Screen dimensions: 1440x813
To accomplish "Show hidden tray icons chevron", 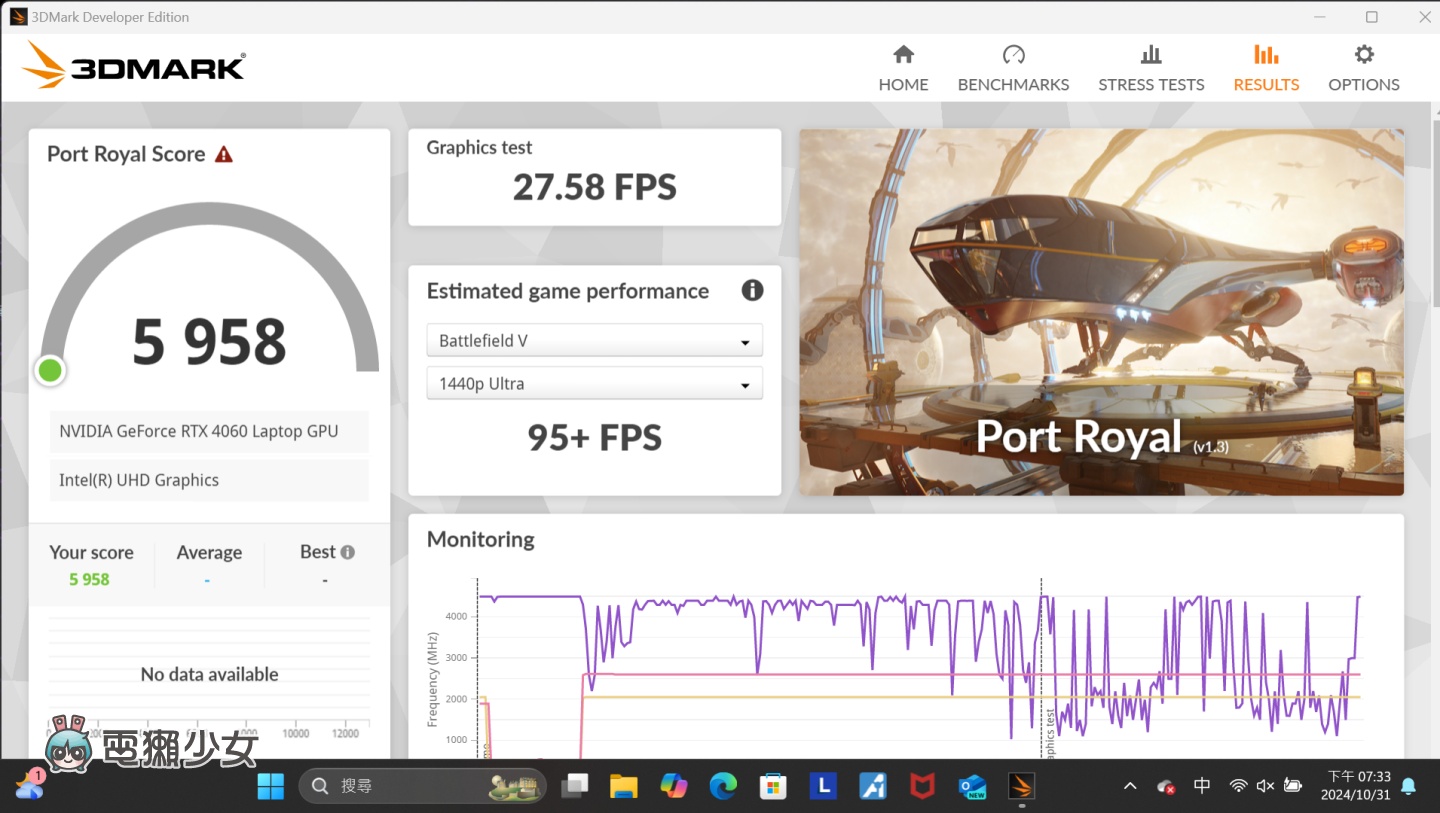I will click(x=1130, y=787).
